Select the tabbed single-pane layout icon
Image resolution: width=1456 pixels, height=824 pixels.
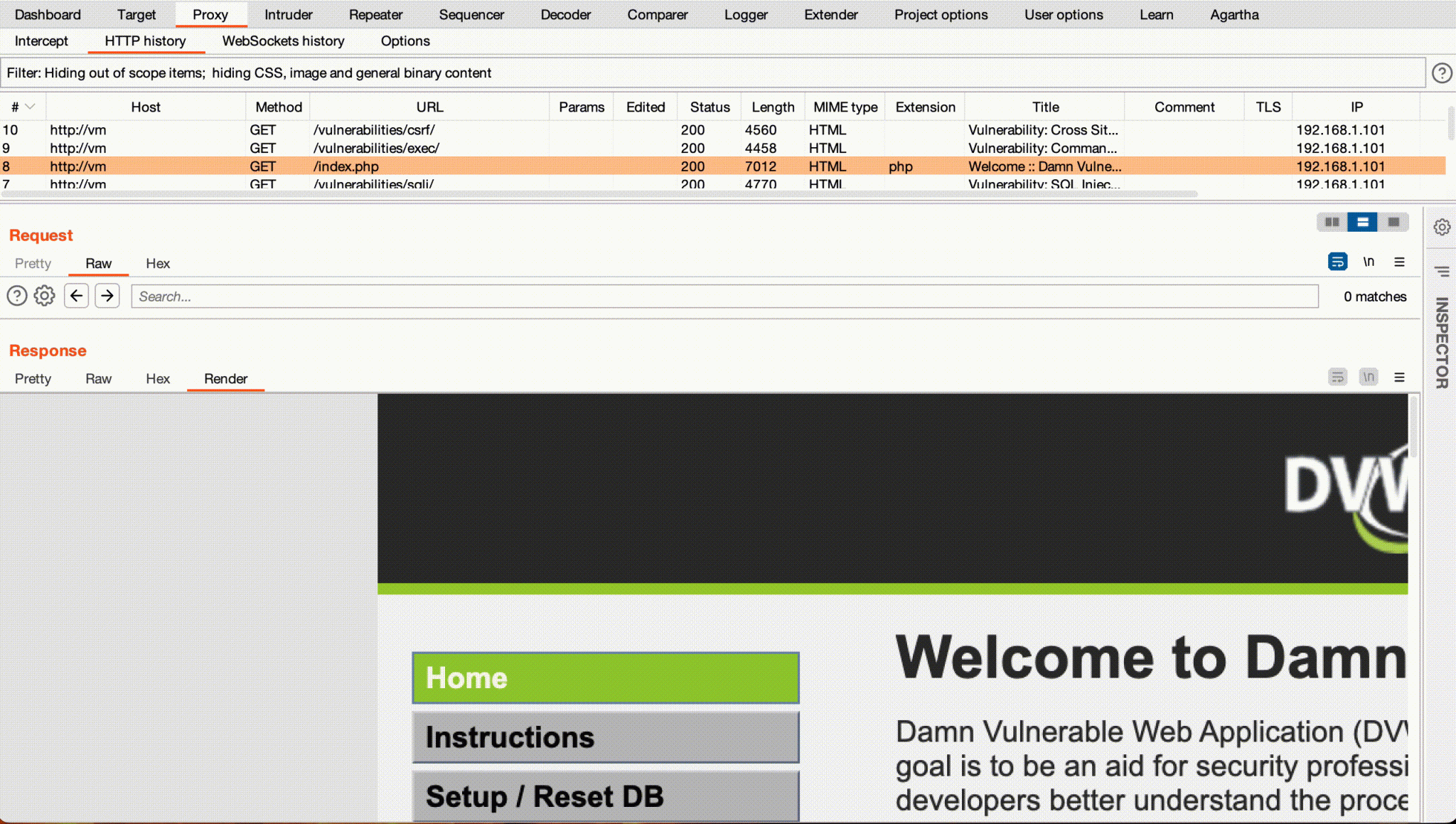(x=1393, y=223)
